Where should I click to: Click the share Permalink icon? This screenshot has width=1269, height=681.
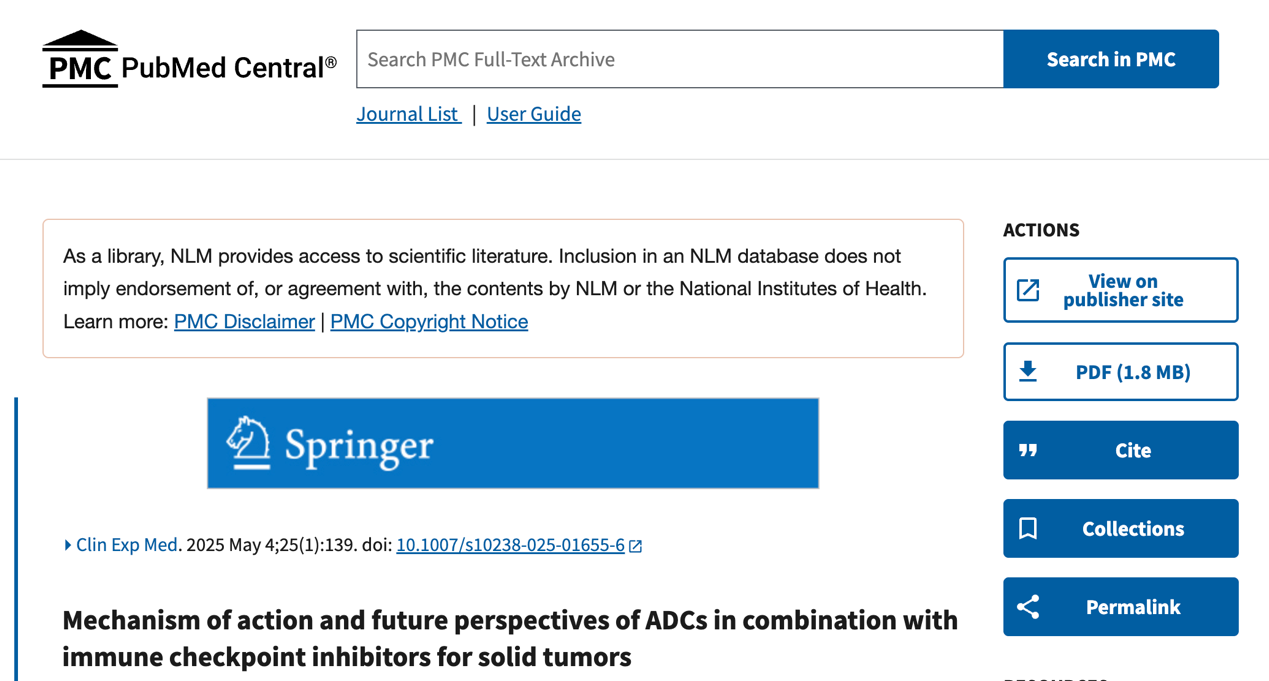pyautogui.click(x=1028, y=607)
